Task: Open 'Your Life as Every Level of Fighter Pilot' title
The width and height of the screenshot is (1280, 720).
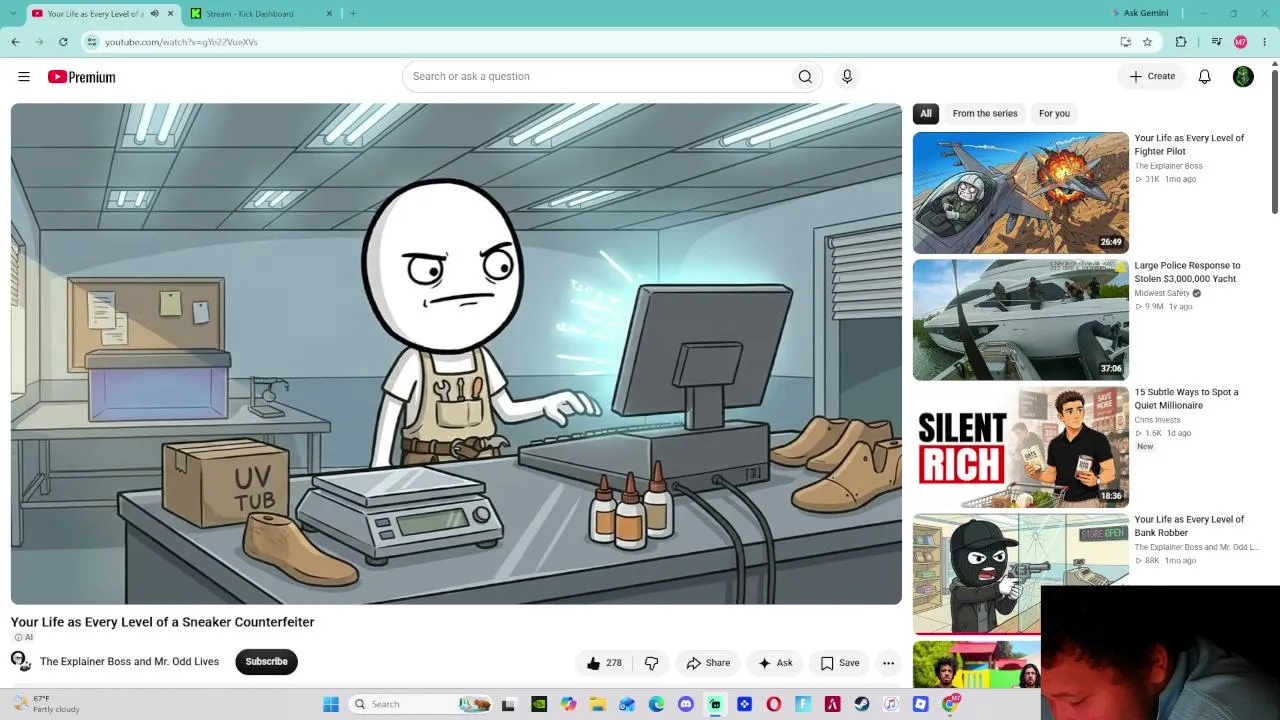Action: click(1189, 145)
